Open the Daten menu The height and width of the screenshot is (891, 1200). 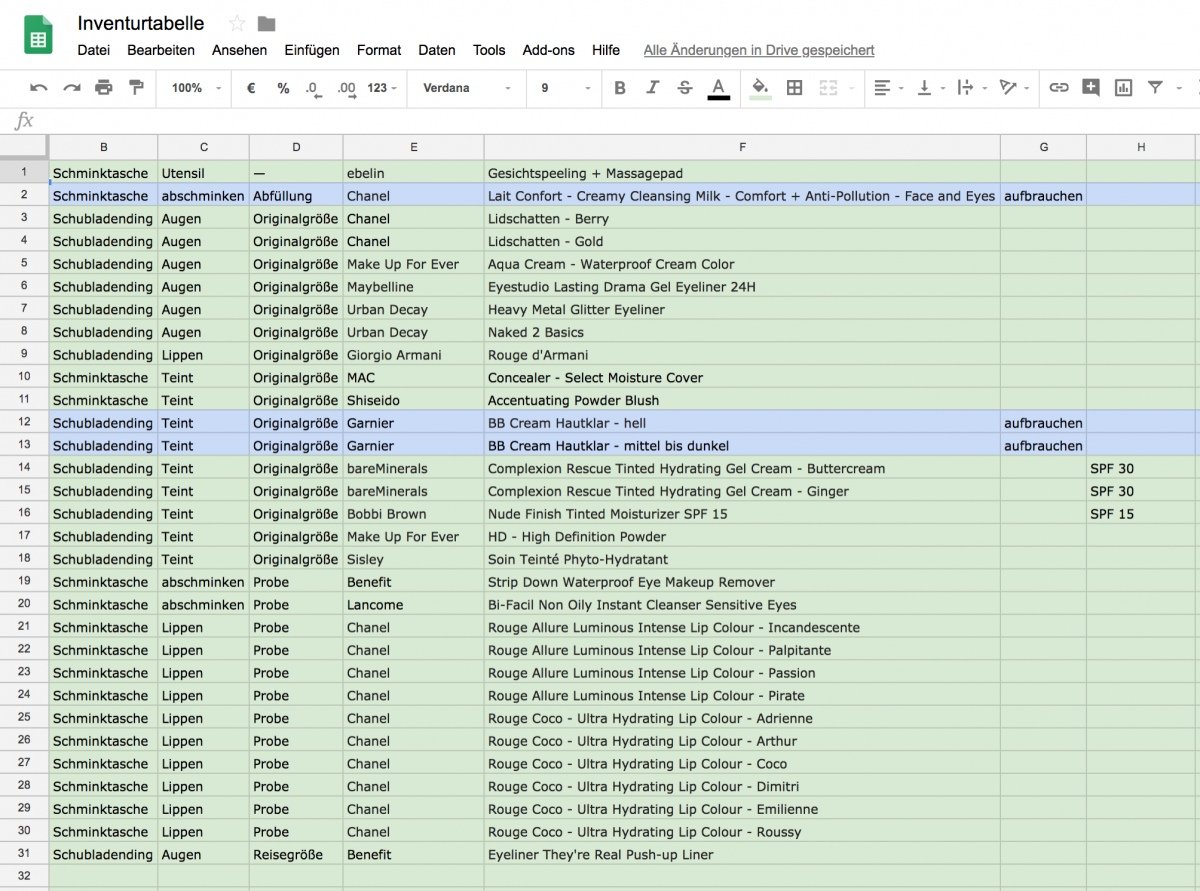click(x=437, y=50)
